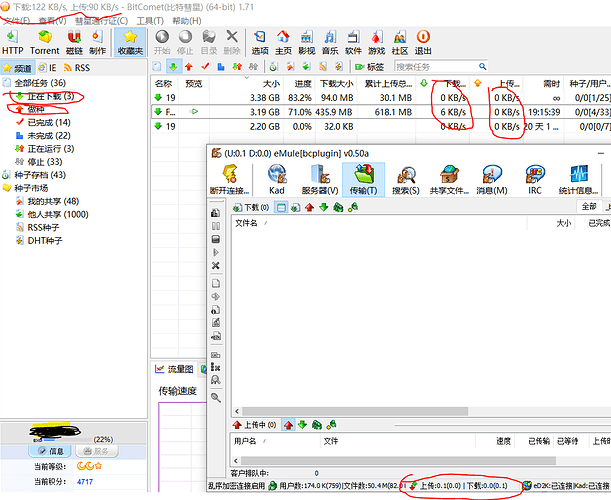Open 统计信息 statistics in eMule
Image resolution: width=611 pixels, height=500 pixels.
coord(578,179)
